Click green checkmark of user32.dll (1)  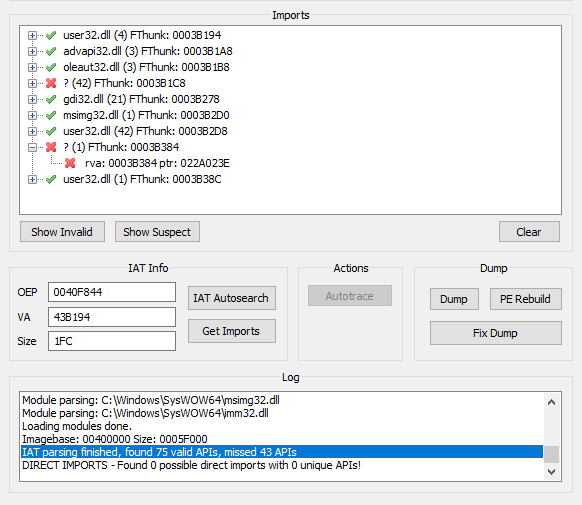51,179
